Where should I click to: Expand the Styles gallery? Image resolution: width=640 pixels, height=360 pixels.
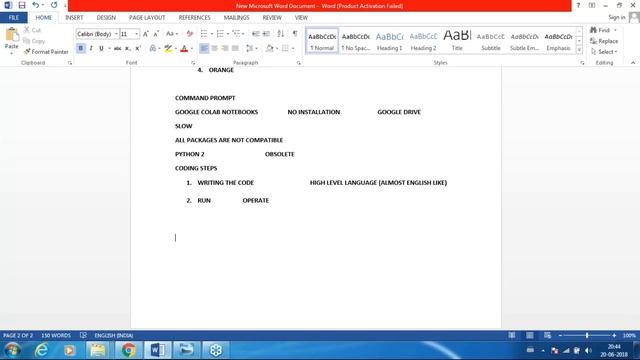pos(579,50)
